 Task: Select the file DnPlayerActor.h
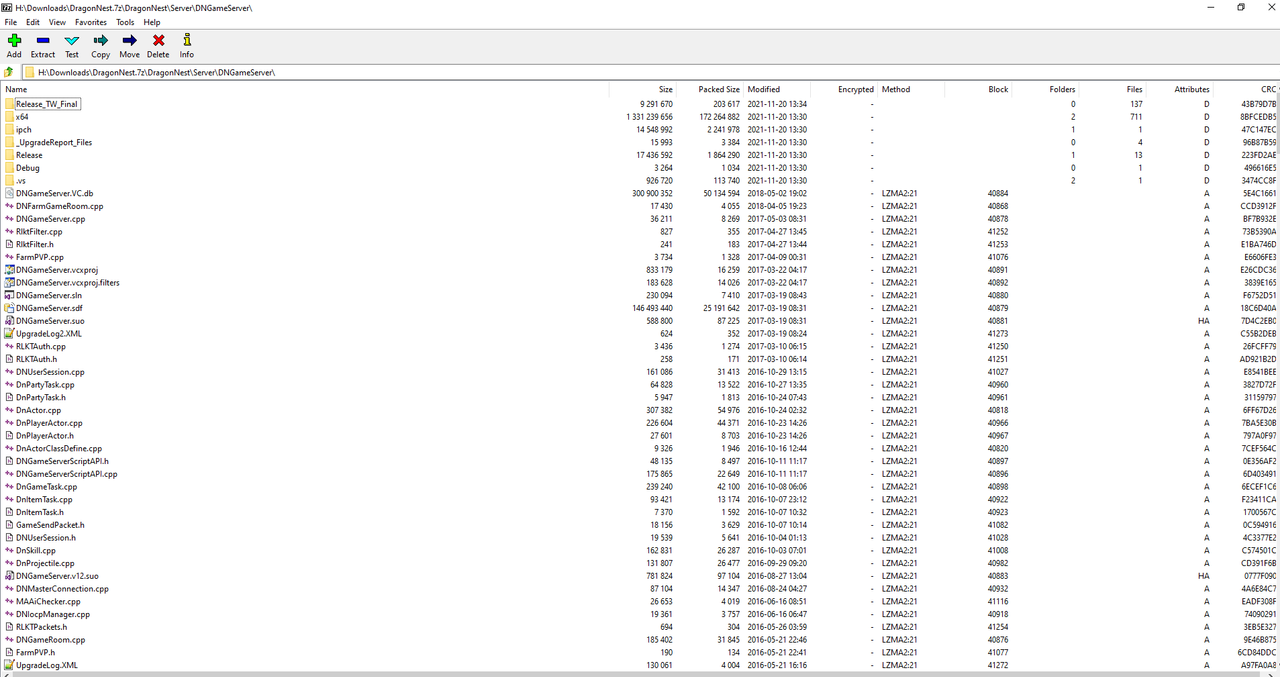[x=44, y=436]
